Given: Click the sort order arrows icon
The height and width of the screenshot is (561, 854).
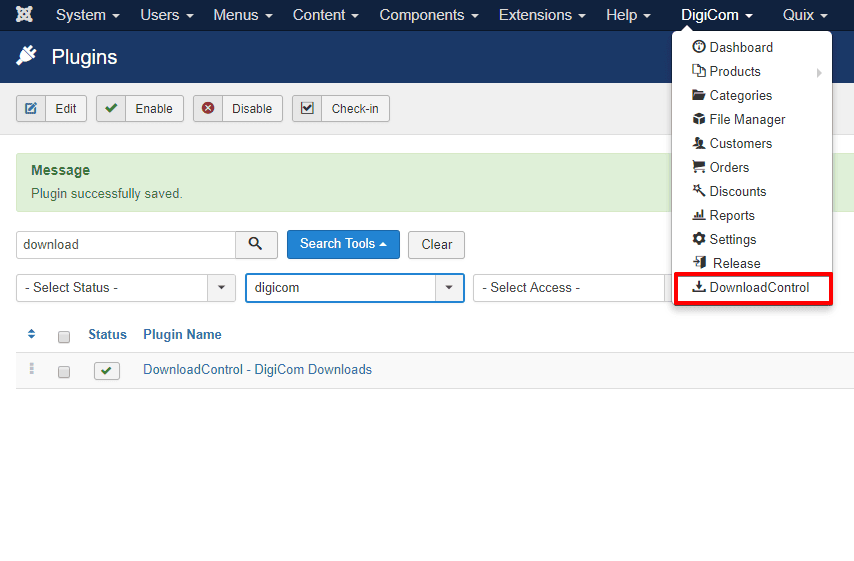Looking at the screenshot, I should click(x=31, y=334).
